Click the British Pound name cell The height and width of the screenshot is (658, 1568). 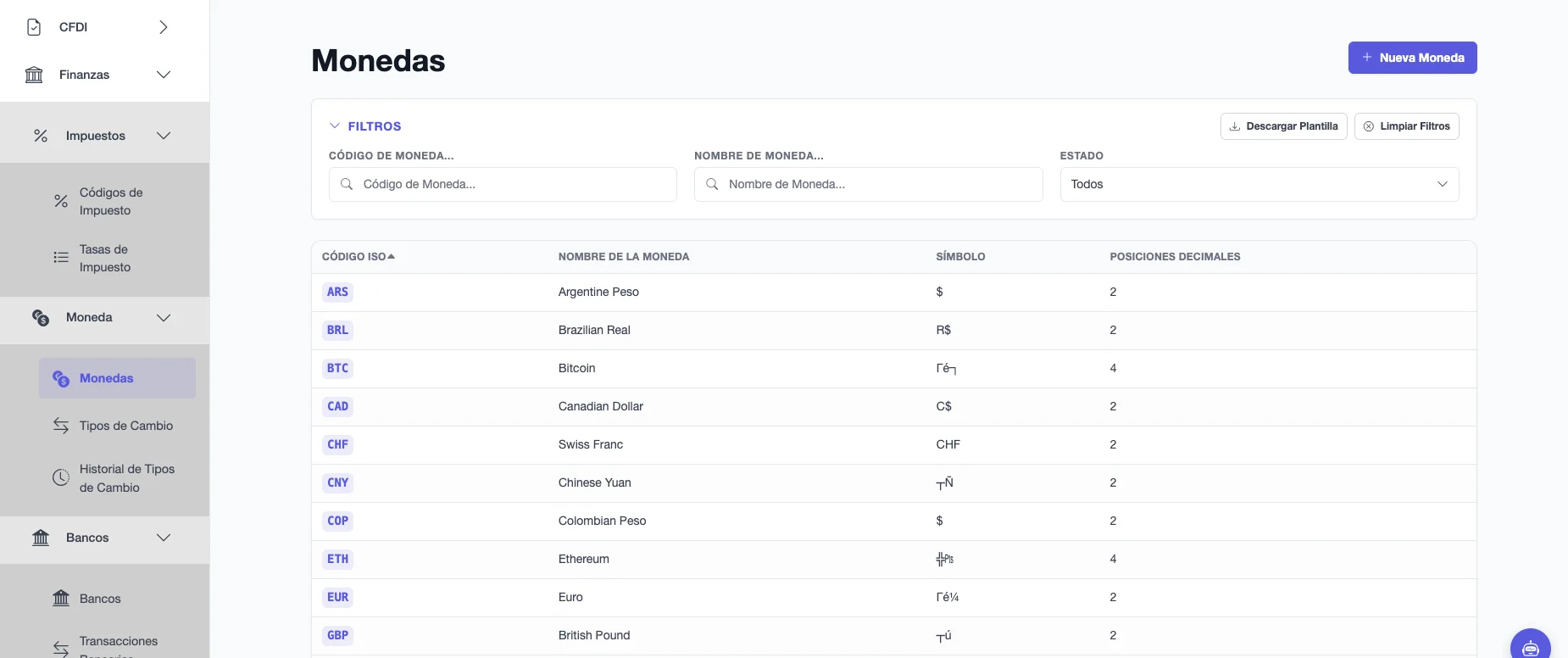594,635
